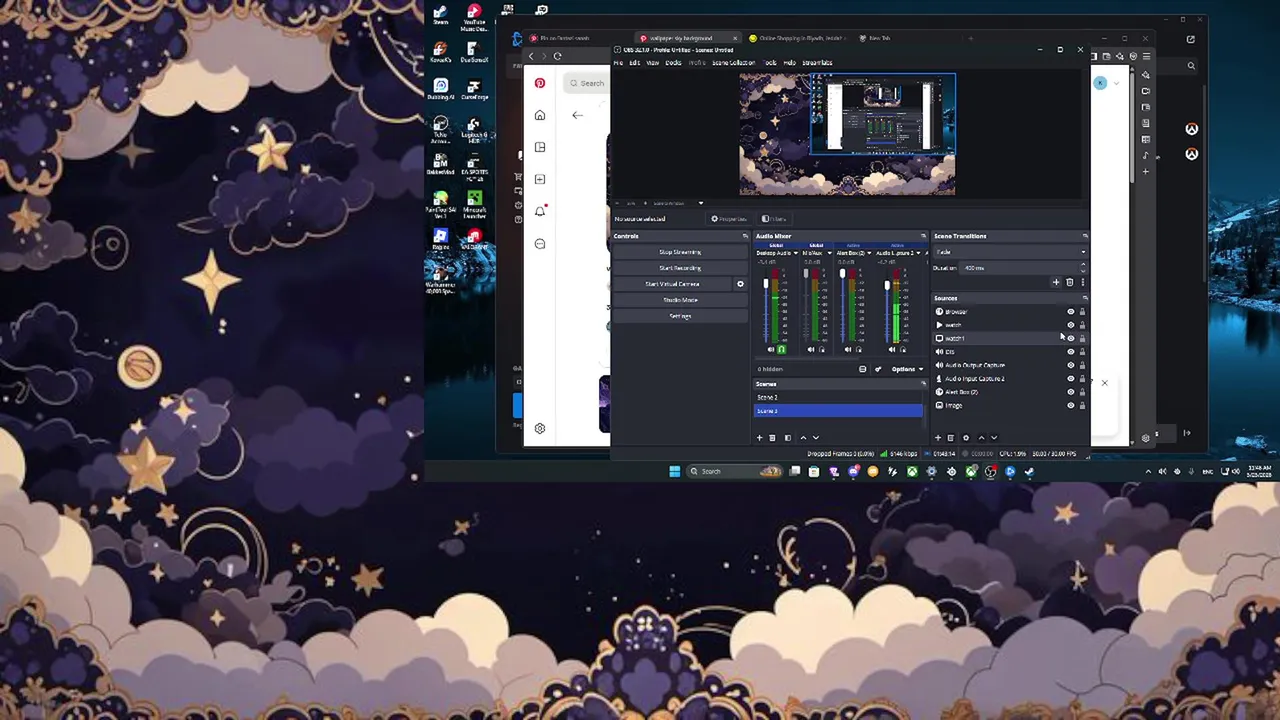
Task: Open OBS File menu
Action: tap(618, 62)
